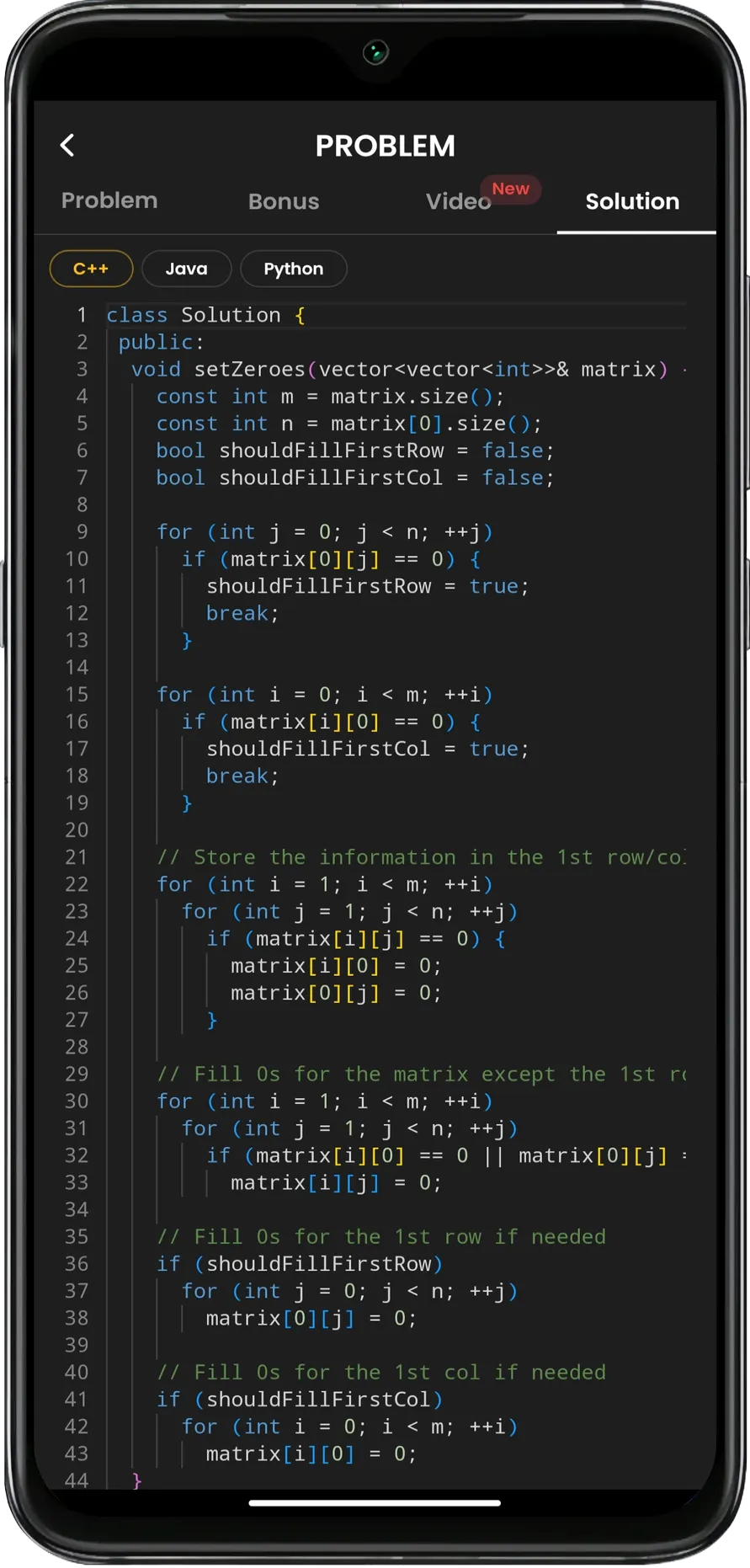The height and width of the screenshot is (1568, 750).
Task: Click line 'shouldFillFirstCol = true;'
Action: [x=368, y=749]
